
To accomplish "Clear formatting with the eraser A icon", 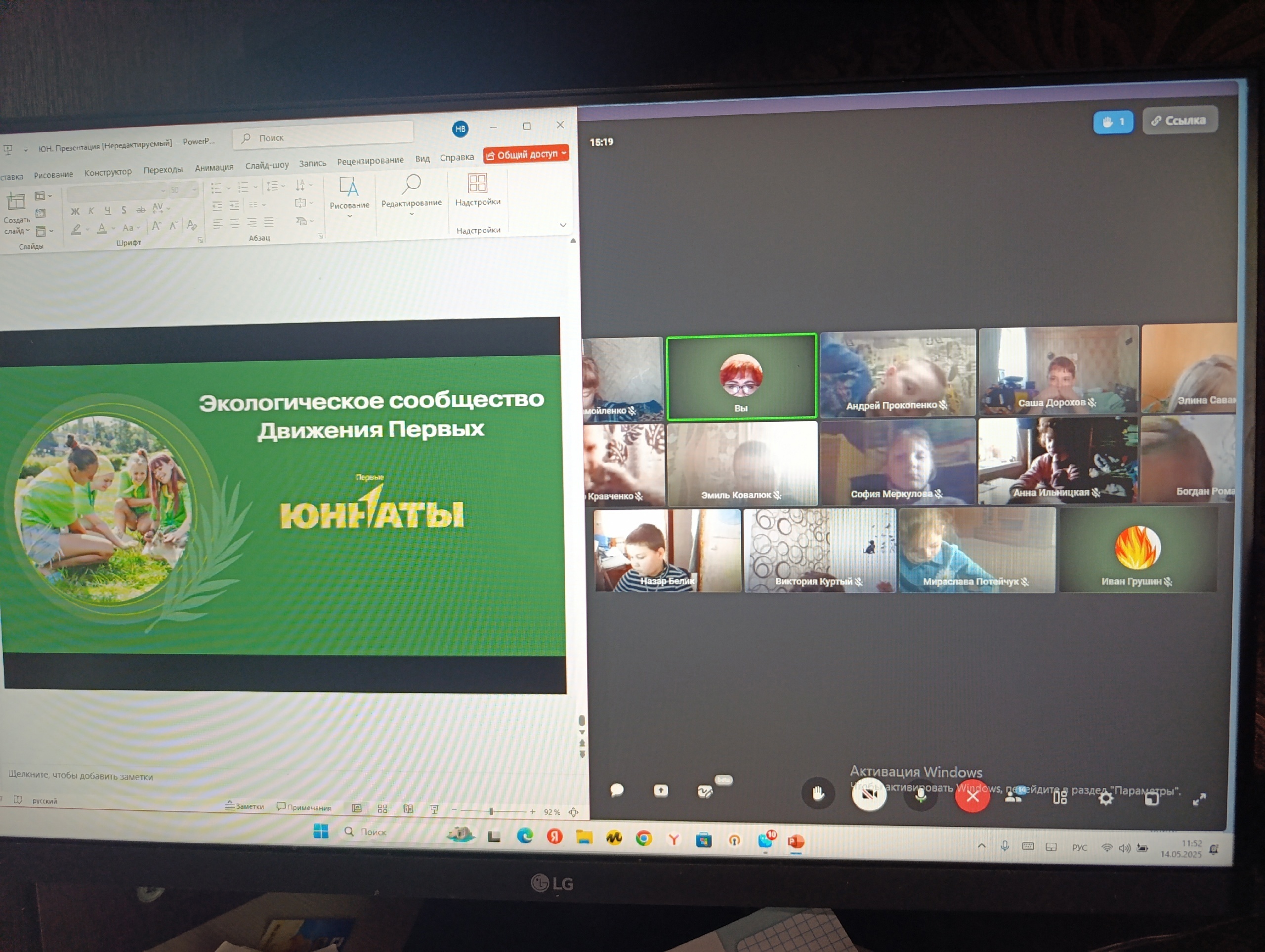I will click(192, 225).
